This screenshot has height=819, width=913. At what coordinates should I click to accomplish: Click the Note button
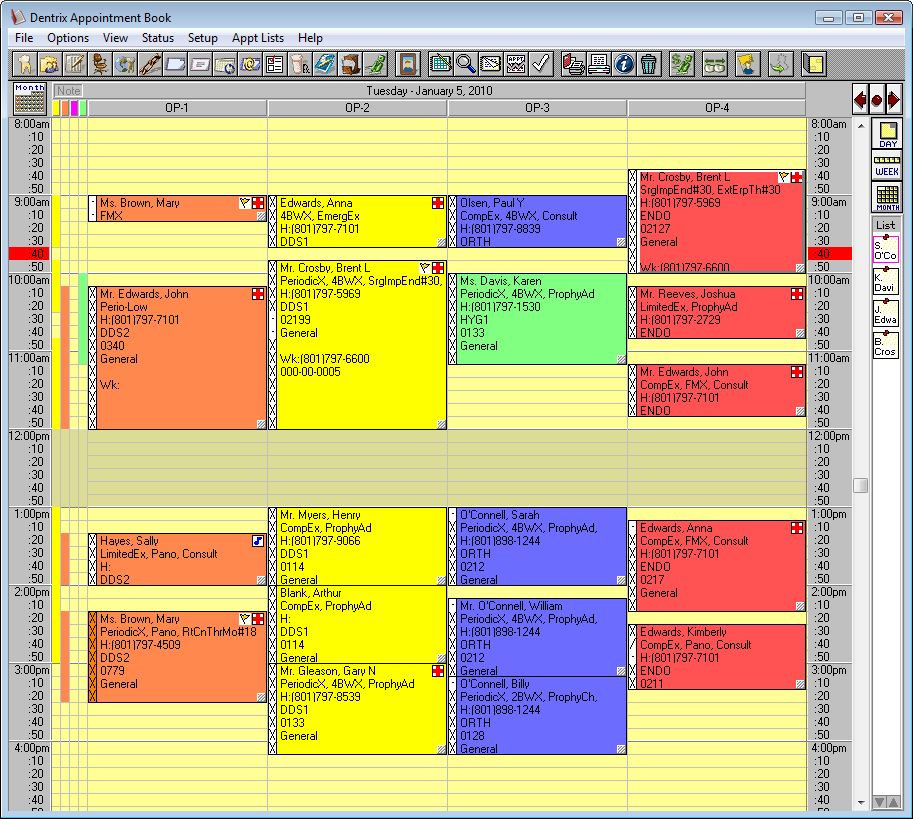click(68, 91)
